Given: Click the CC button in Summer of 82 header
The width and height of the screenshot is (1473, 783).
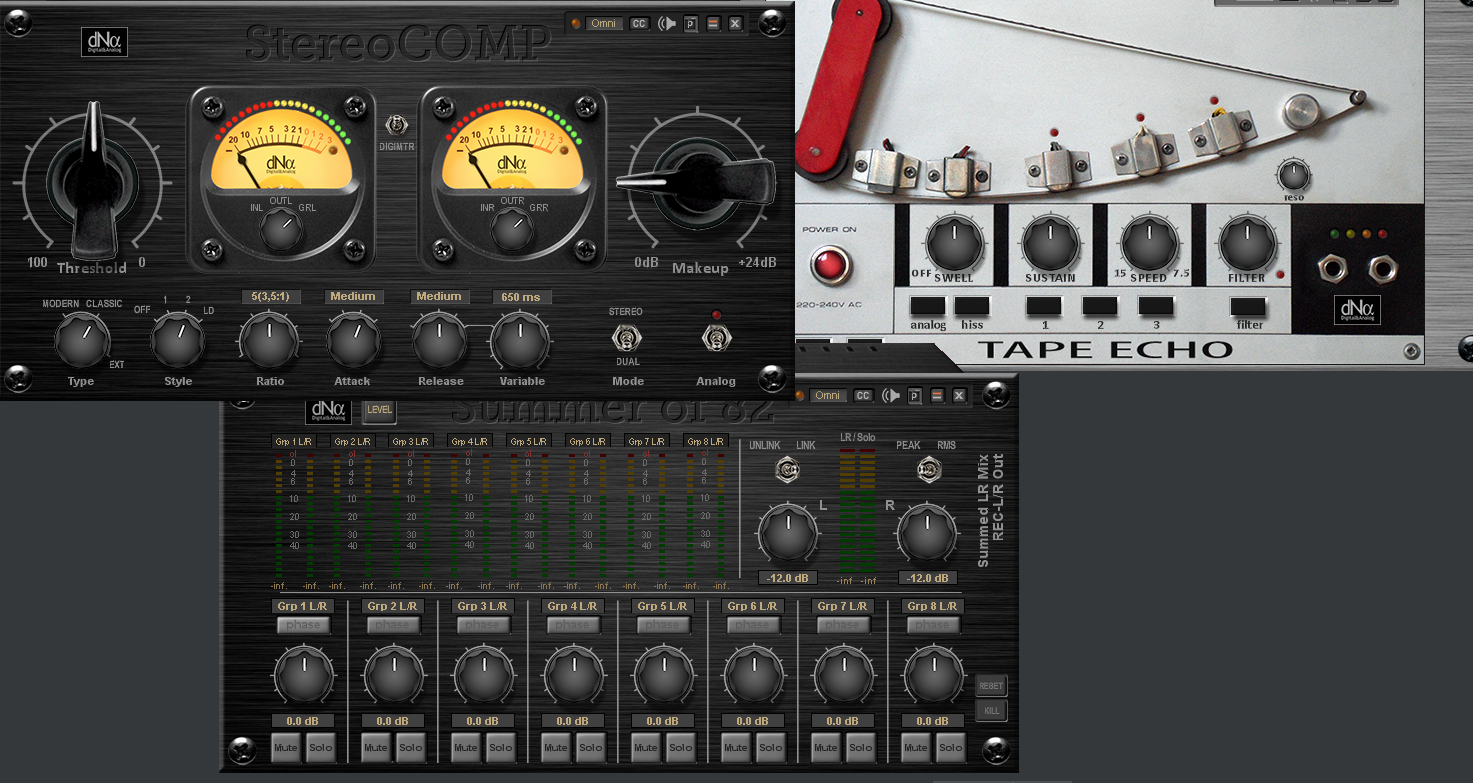Looking at the screenshot, I should point(862,396).
